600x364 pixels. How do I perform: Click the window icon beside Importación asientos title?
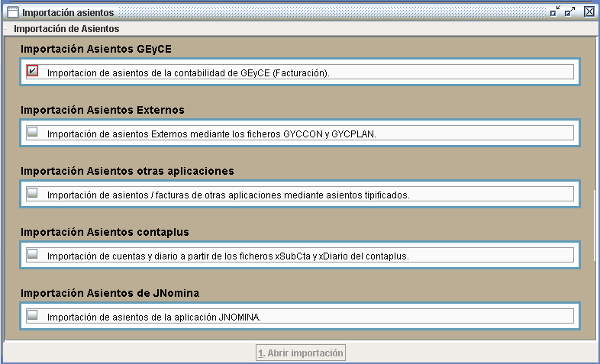point(13,12)
